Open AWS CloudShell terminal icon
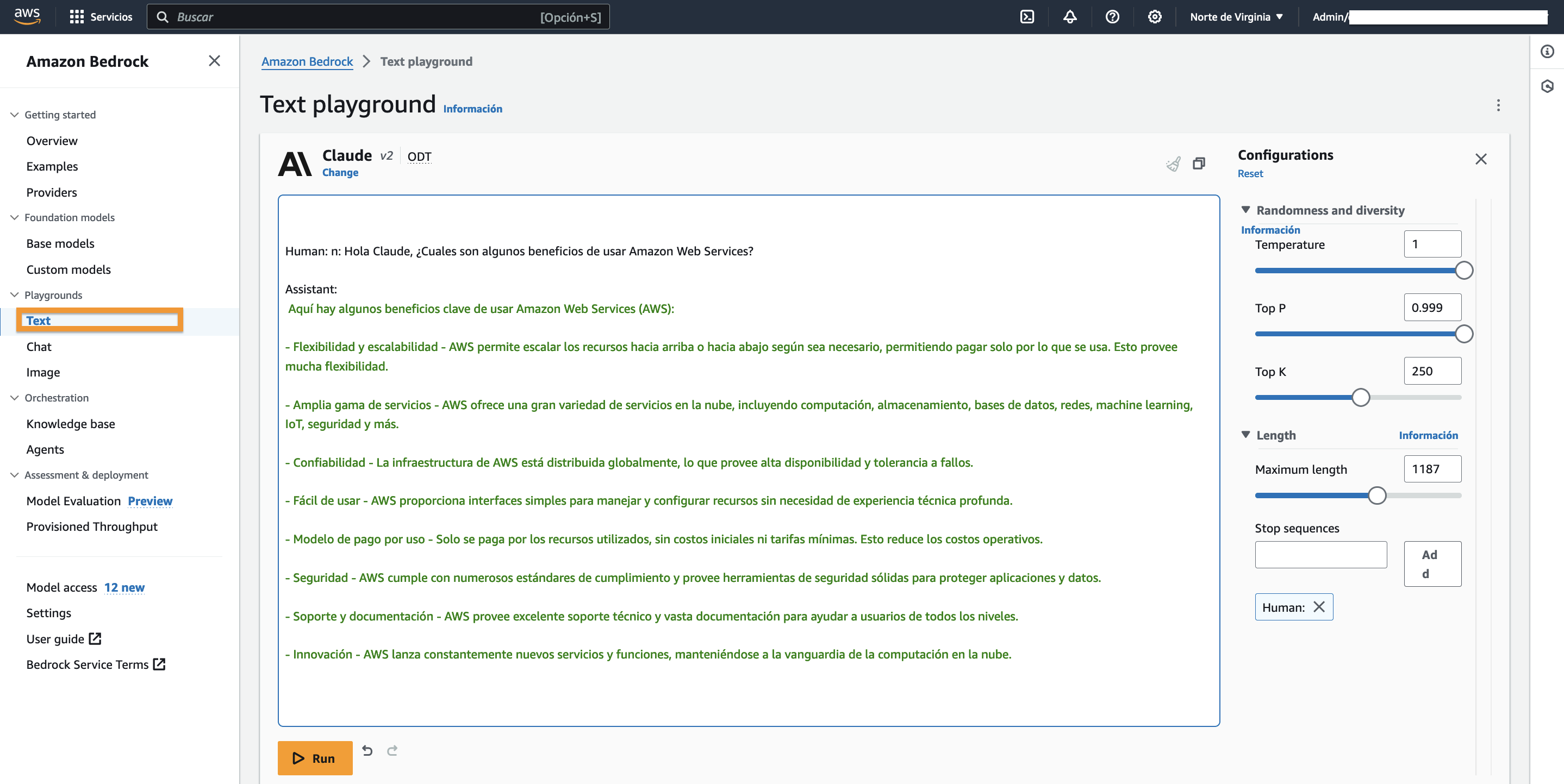This screenshot has height=784, width=1564. pos(1027,17)
